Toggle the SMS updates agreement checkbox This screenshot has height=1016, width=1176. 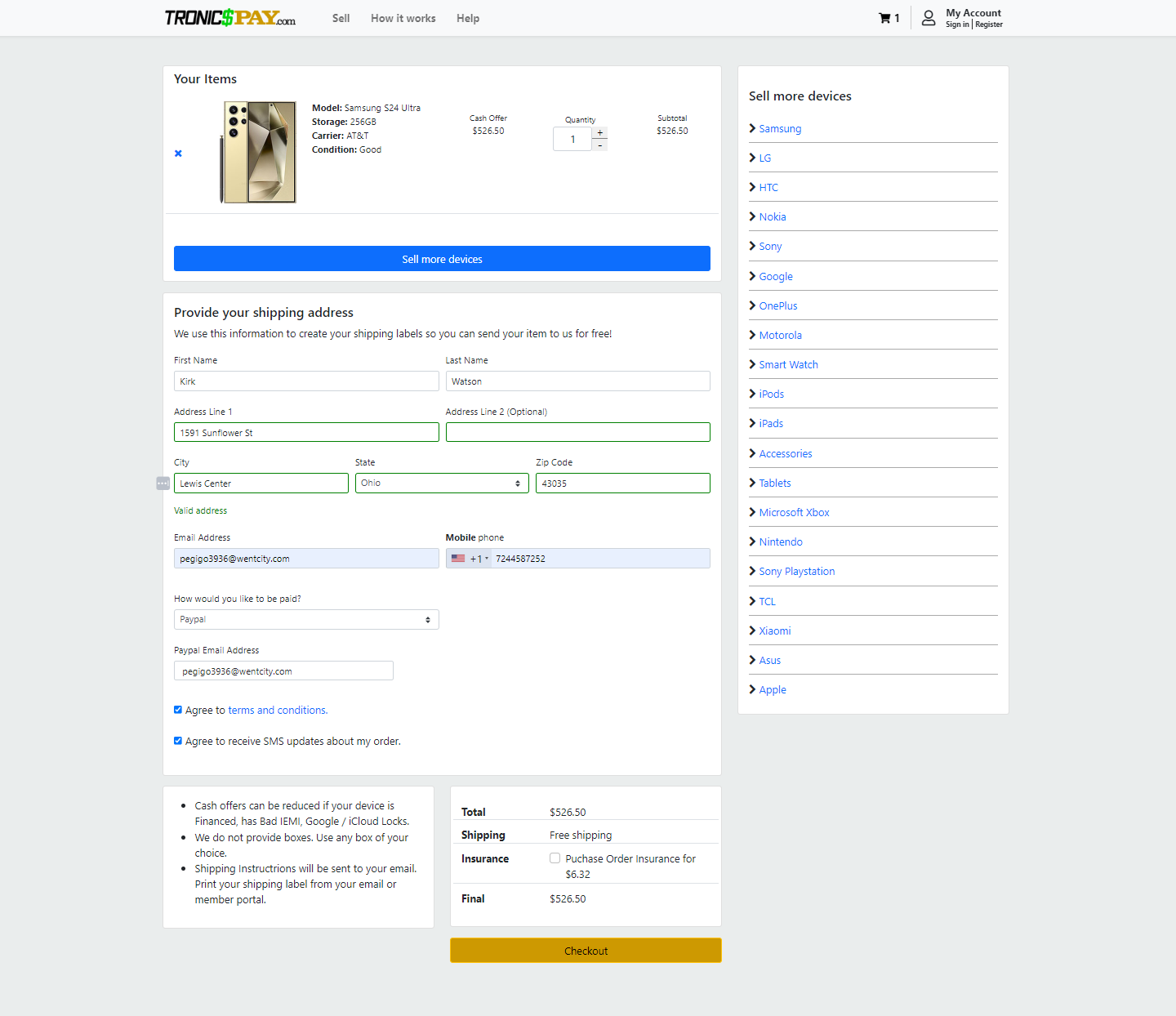tap(178, 741)
